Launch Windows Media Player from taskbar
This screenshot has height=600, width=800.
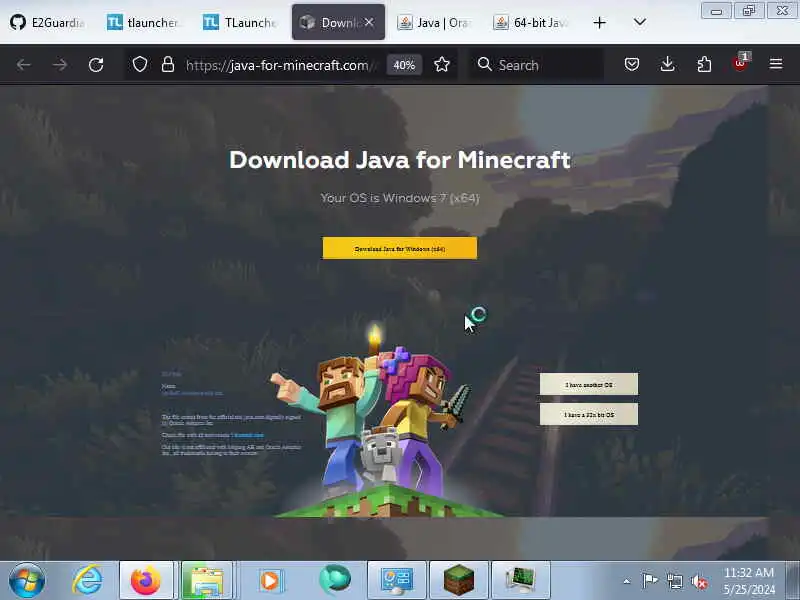click(270, 581)
